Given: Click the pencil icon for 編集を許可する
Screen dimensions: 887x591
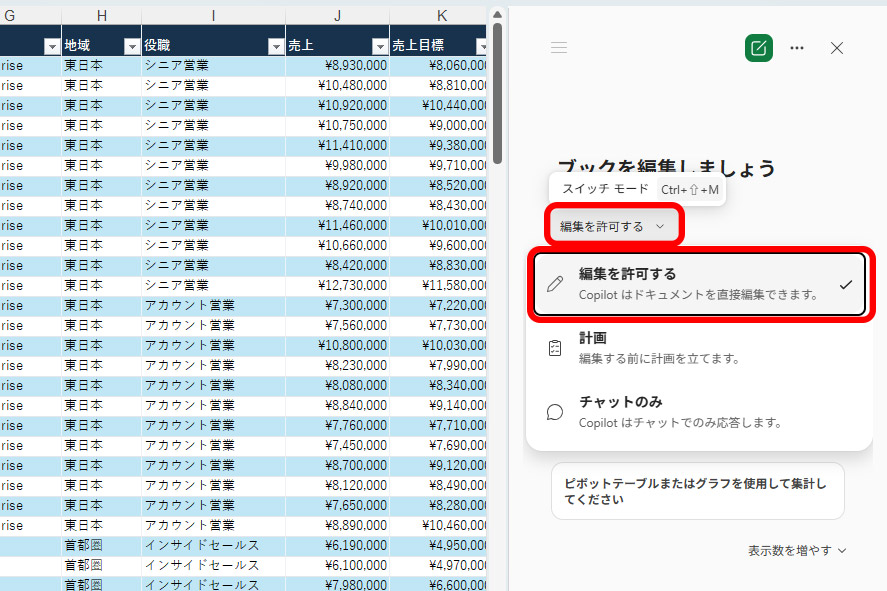Looking at the screenshot, I should [555, 284].
